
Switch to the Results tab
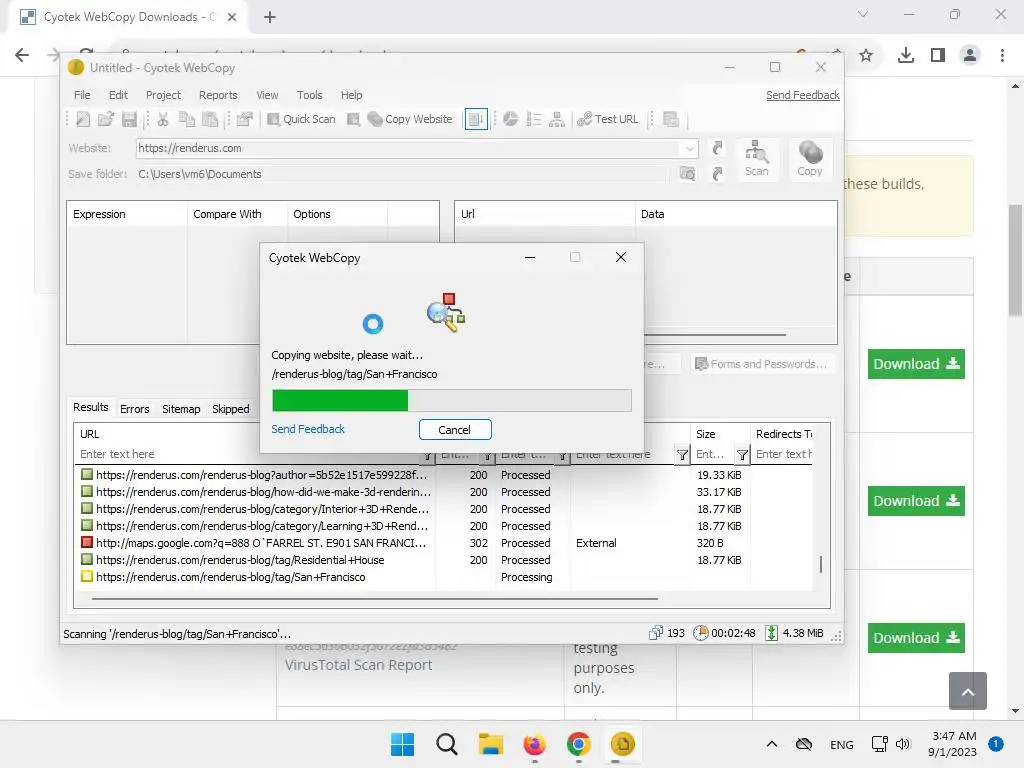[91, 407]
